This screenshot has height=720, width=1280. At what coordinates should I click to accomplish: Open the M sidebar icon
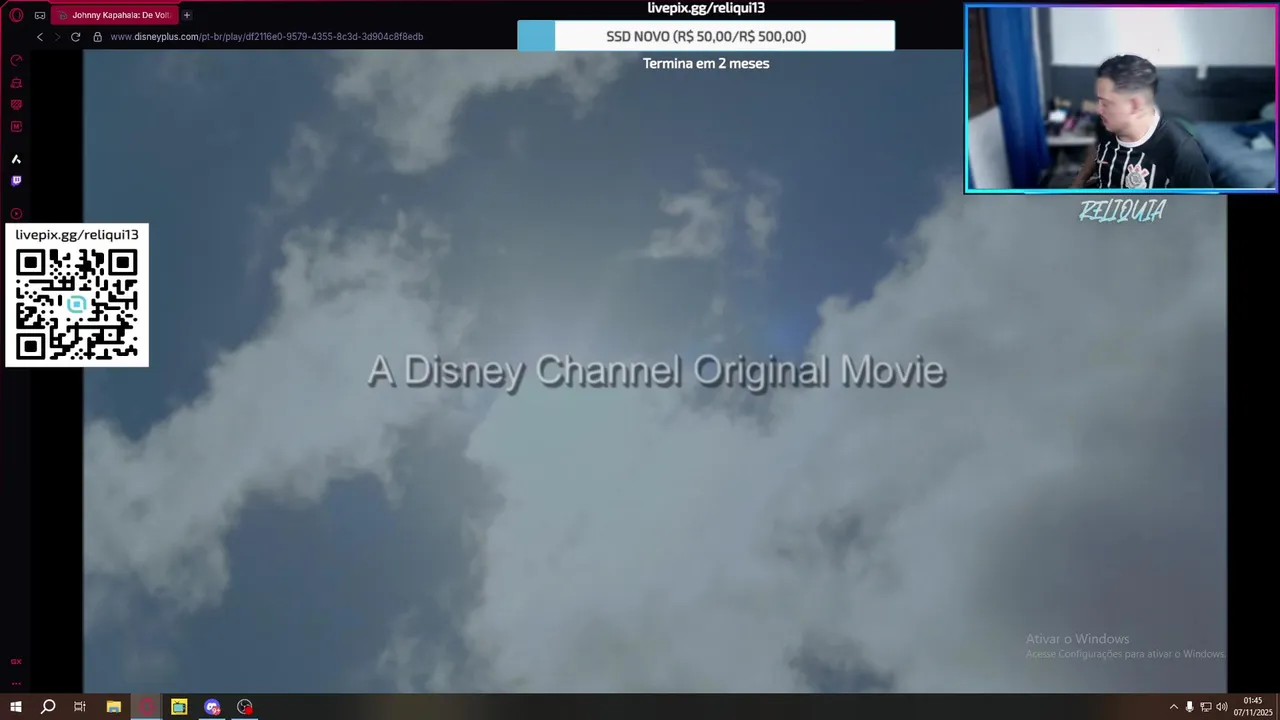tap(16, 127)
